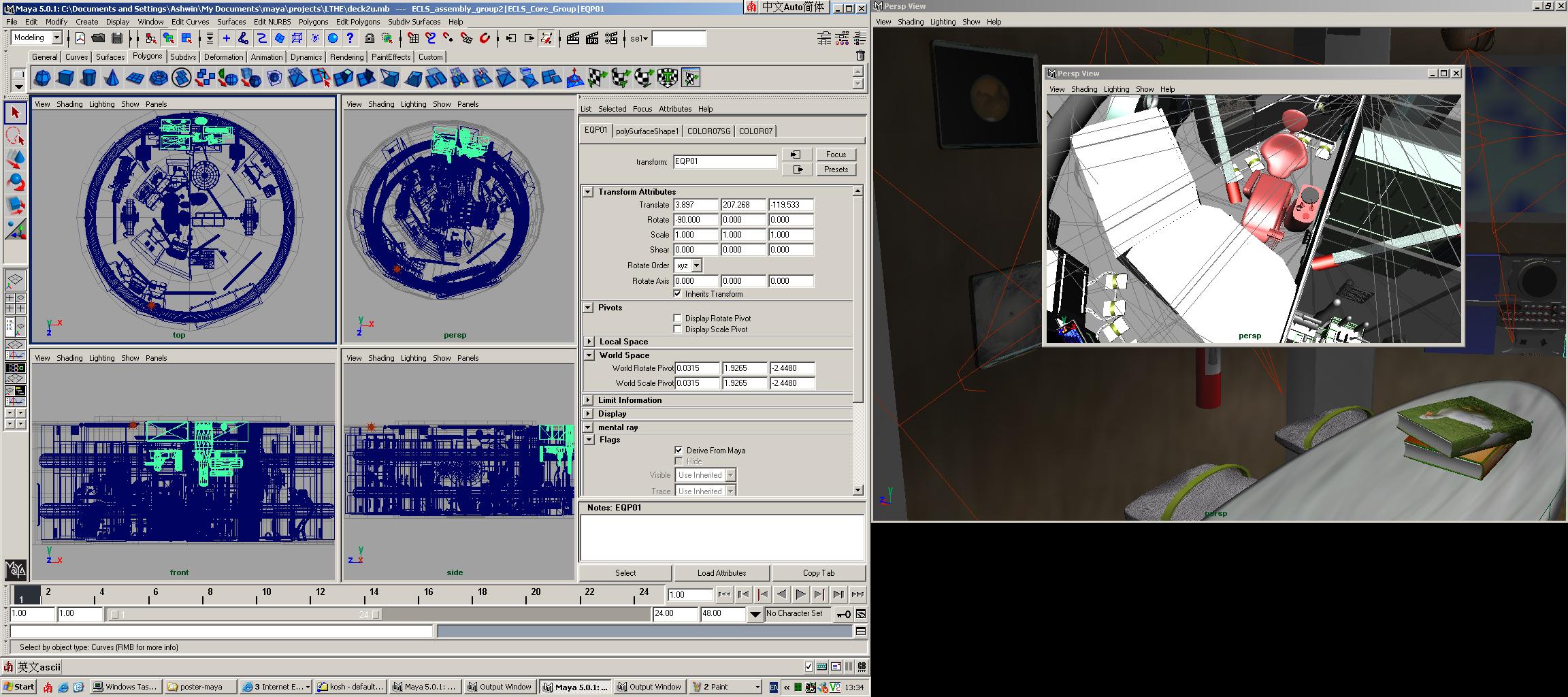Enable Display Rotate Pivot checkbox
This screenshot has height=697, width=1568.
coord(677,318)
